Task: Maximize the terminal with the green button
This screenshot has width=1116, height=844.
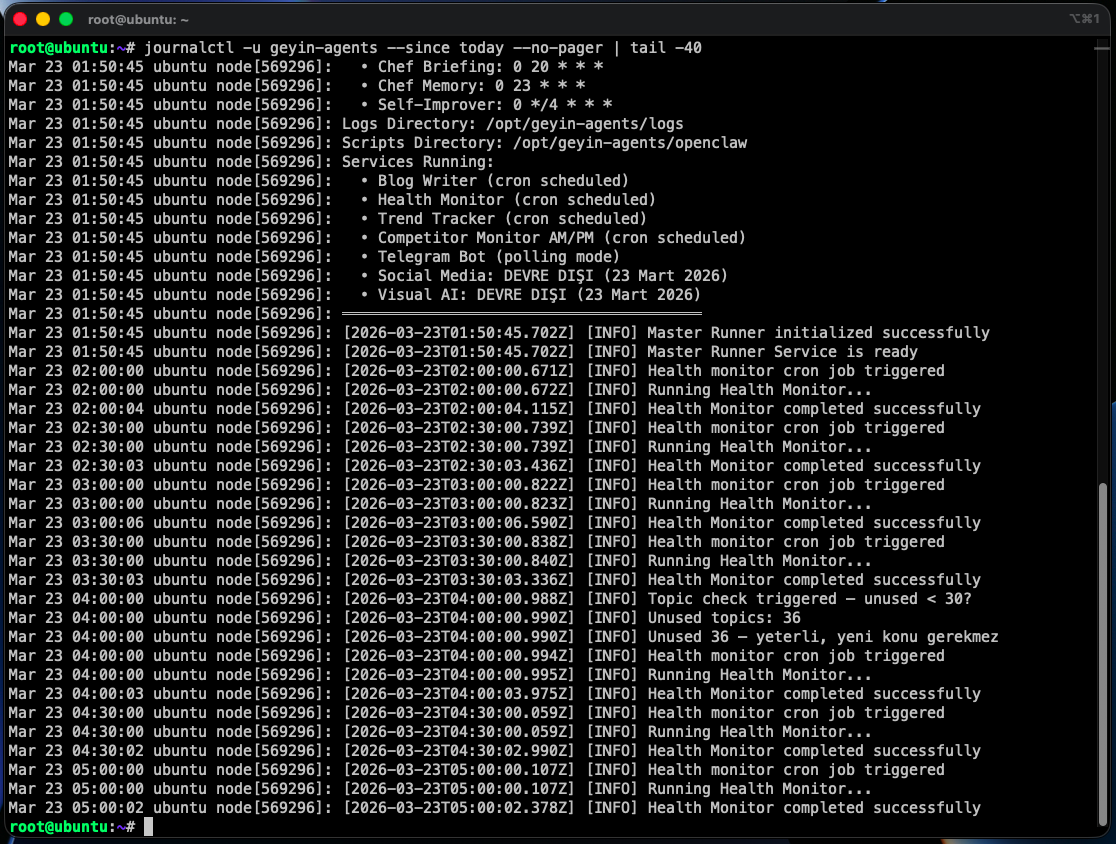Action: tap(65, 19)
